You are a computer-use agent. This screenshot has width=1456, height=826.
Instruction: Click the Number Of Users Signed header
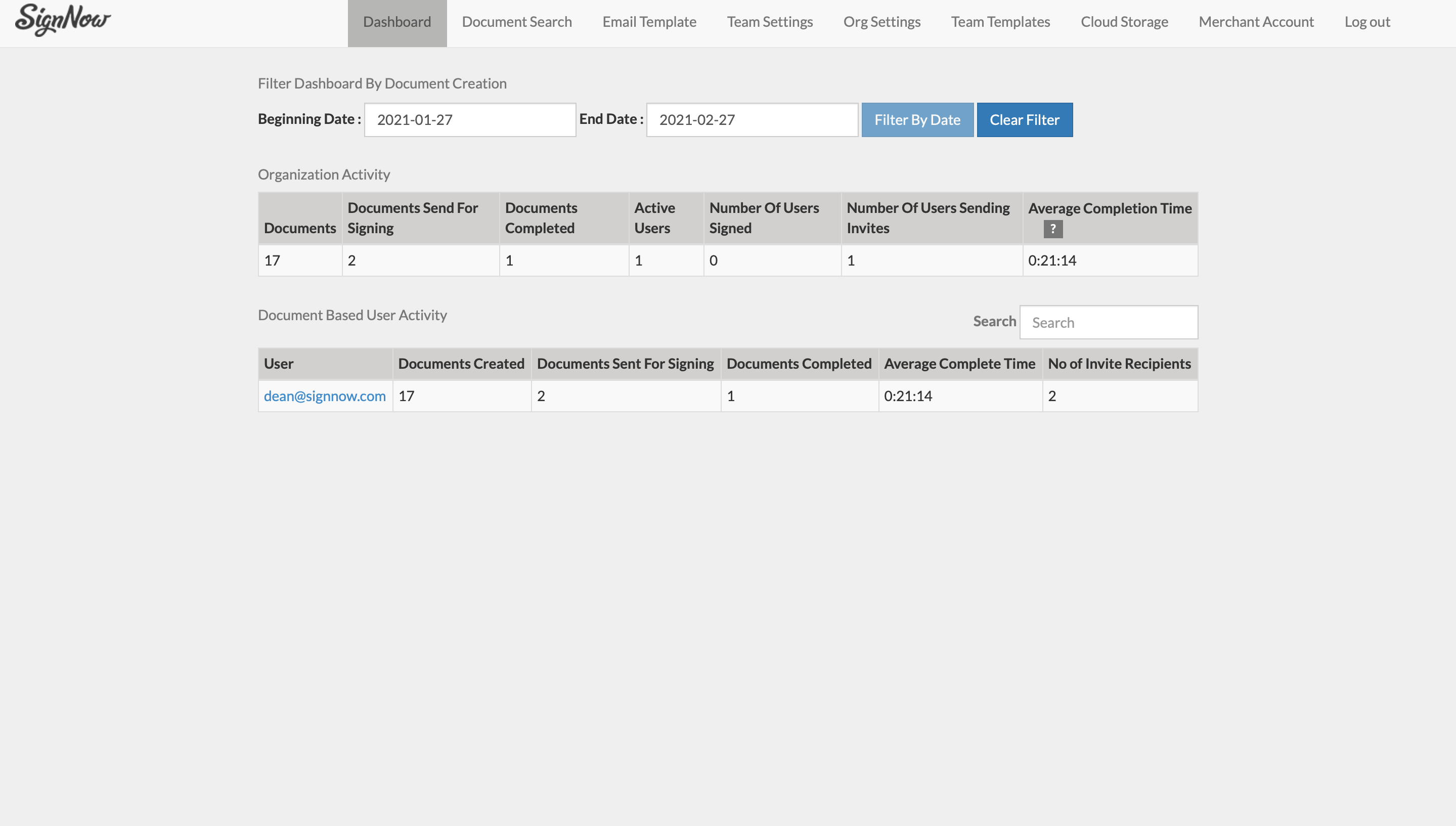[764, 218]
